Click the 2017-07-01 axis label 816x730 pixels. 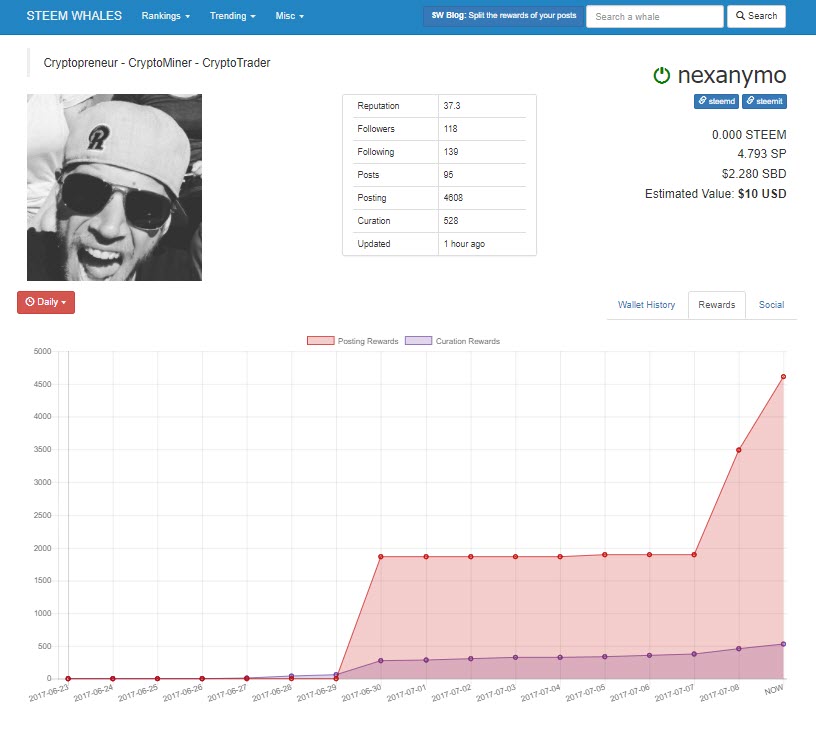point(406,693)
